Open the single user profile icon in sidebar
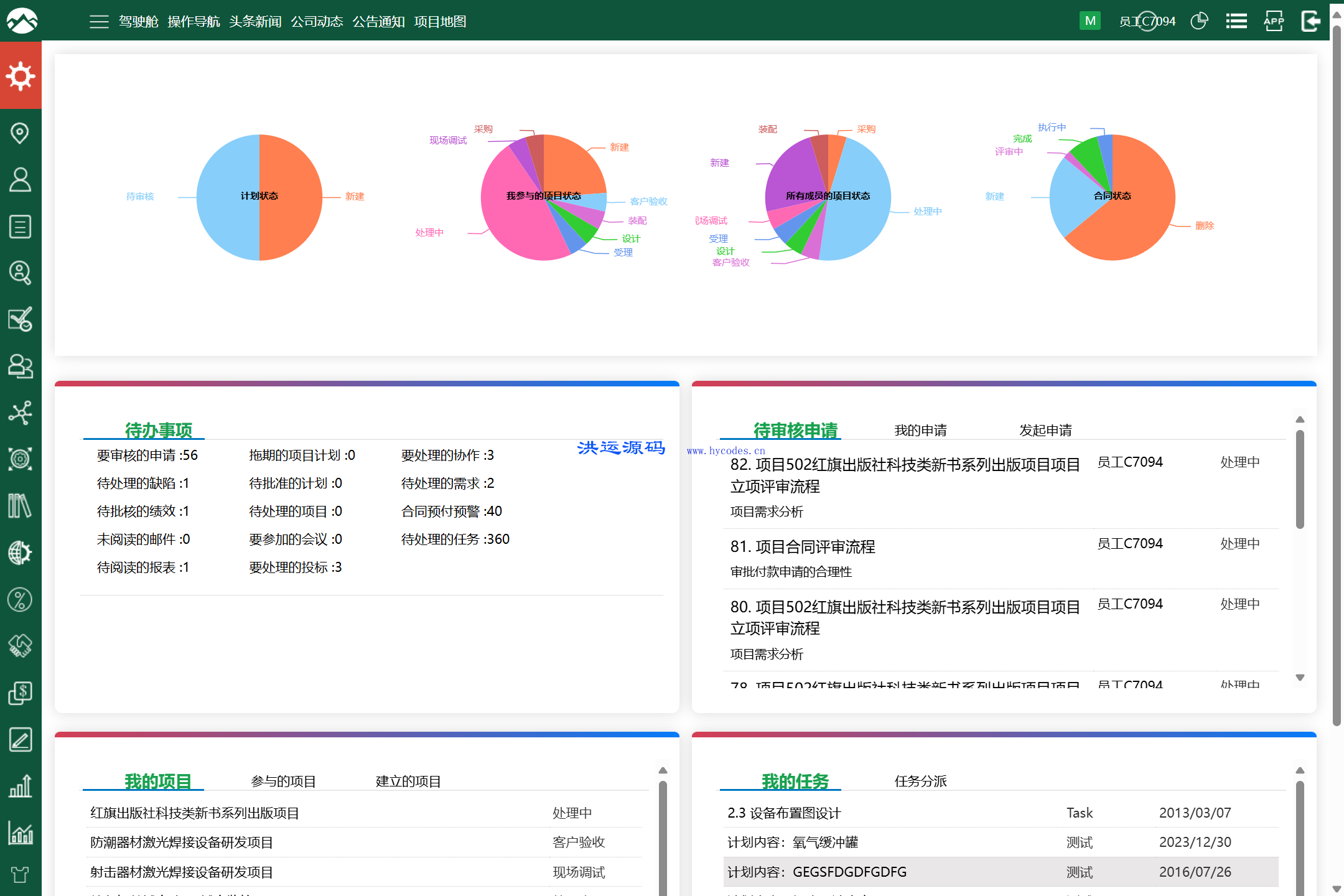 (x=21, y=179)
